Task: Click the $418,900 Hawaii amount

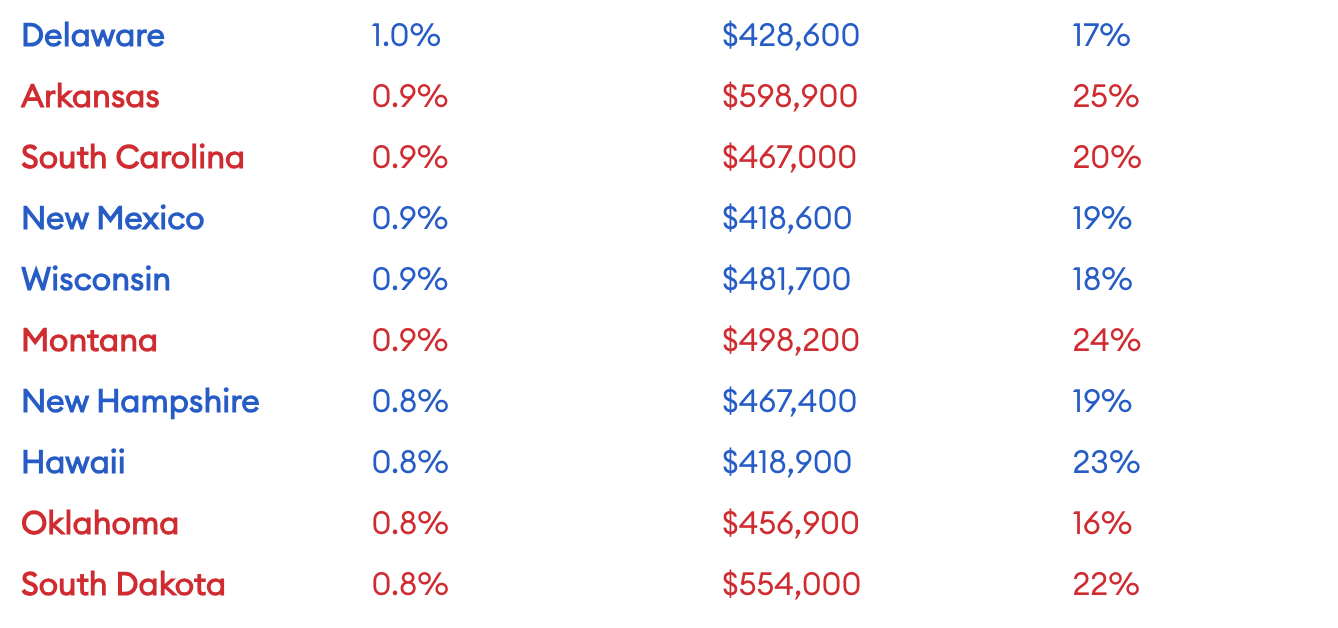Action: click(787, 463)
